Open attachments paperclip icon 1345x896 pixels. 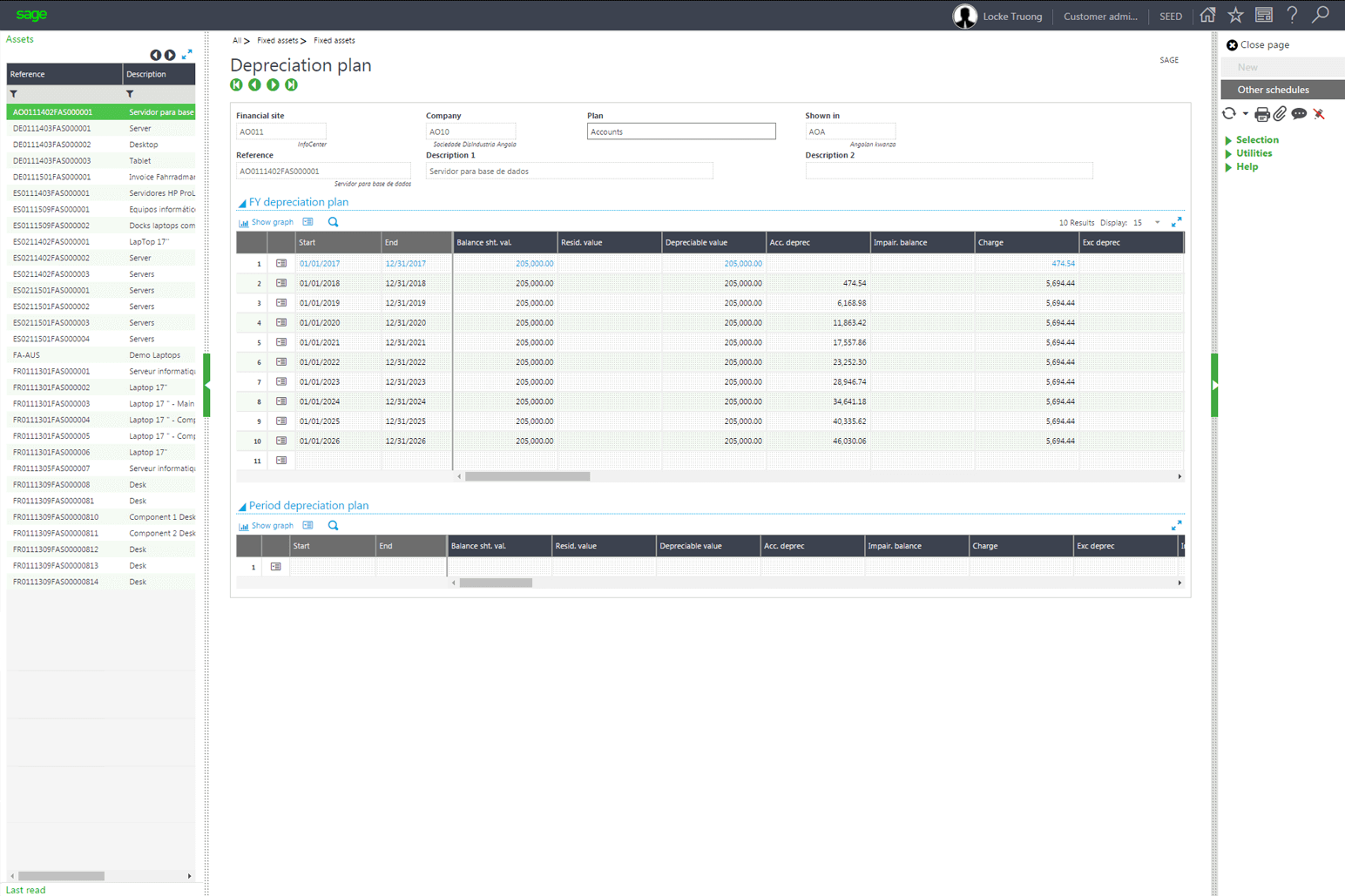[1280, 114]
